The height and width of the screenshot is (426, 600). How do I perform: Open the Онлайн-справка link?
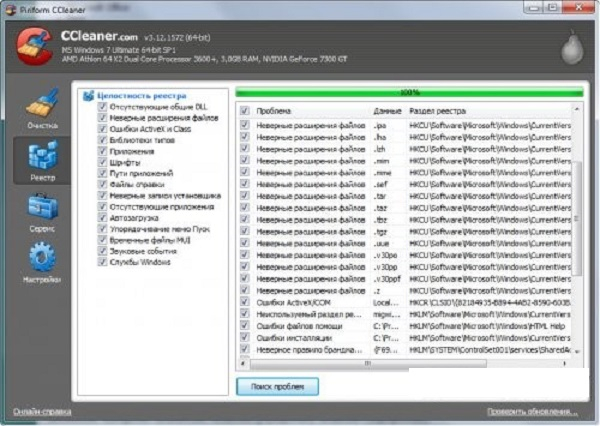42,412
